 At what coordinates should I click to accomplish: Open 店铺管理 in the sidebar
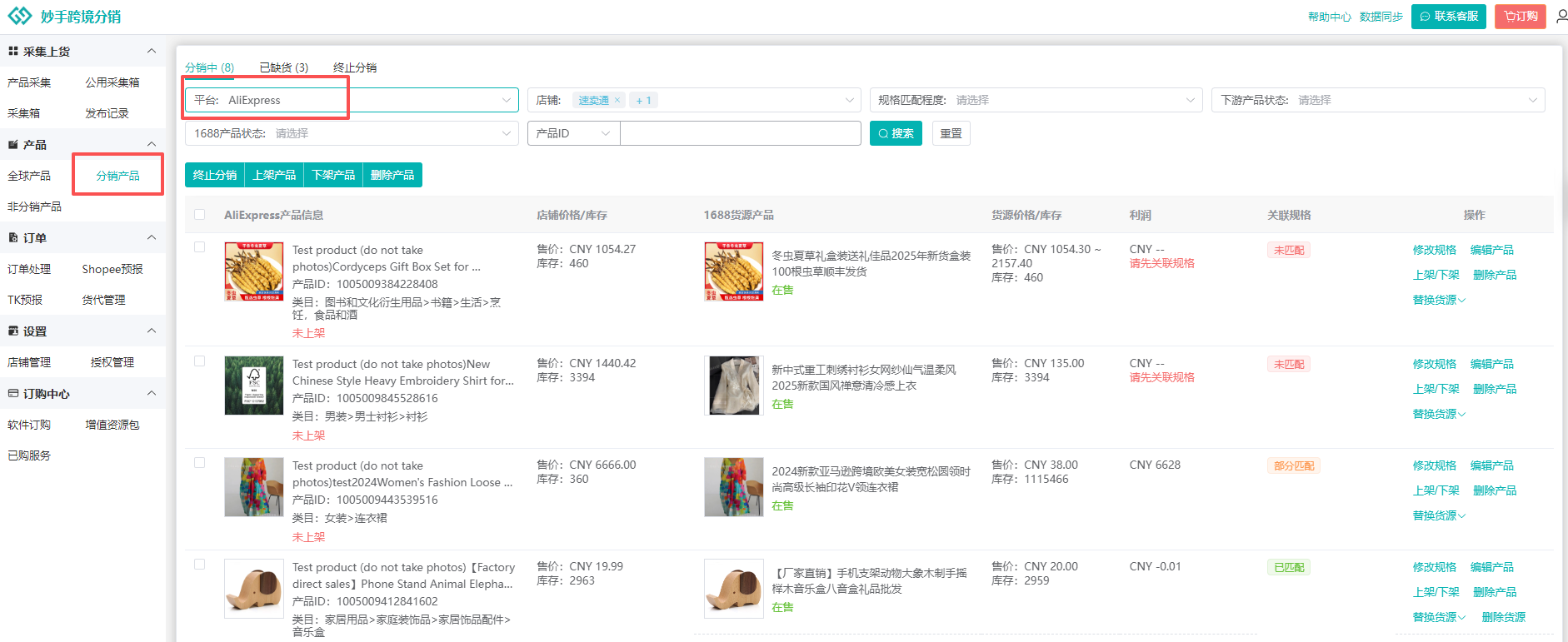[x=29, y=362]
